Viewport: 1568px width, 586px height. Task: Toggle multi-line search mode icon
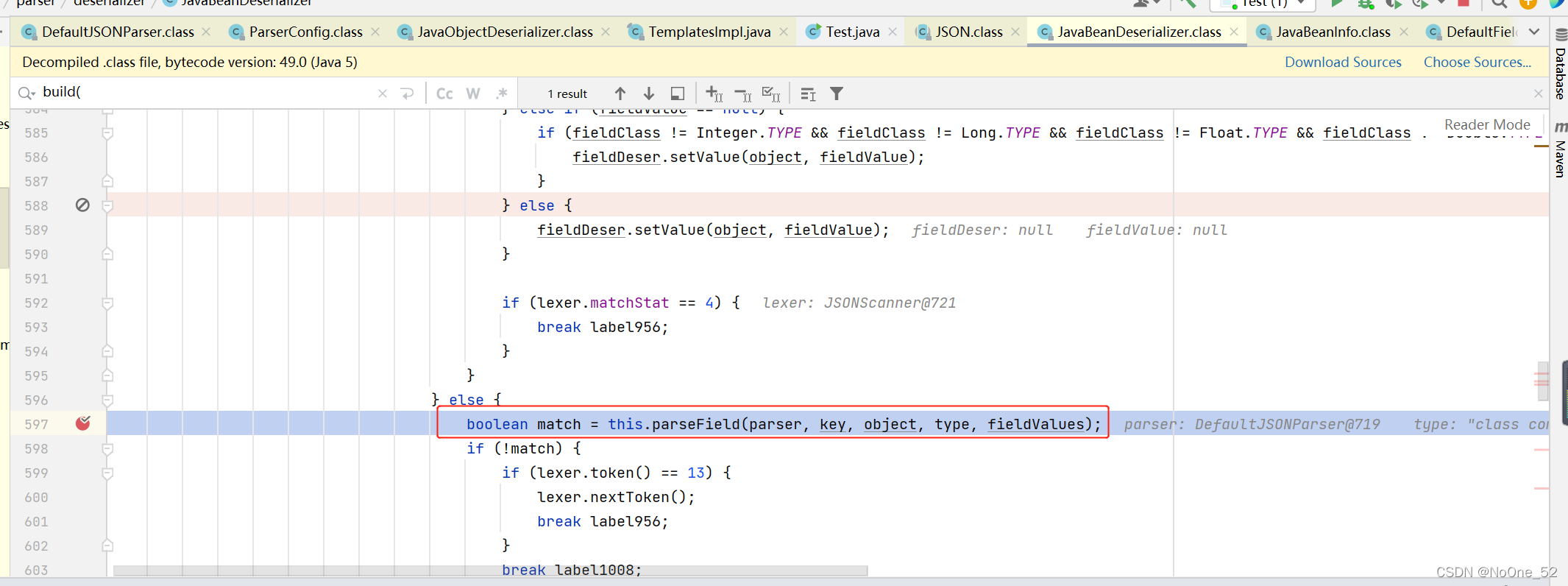tap(808, 93)
